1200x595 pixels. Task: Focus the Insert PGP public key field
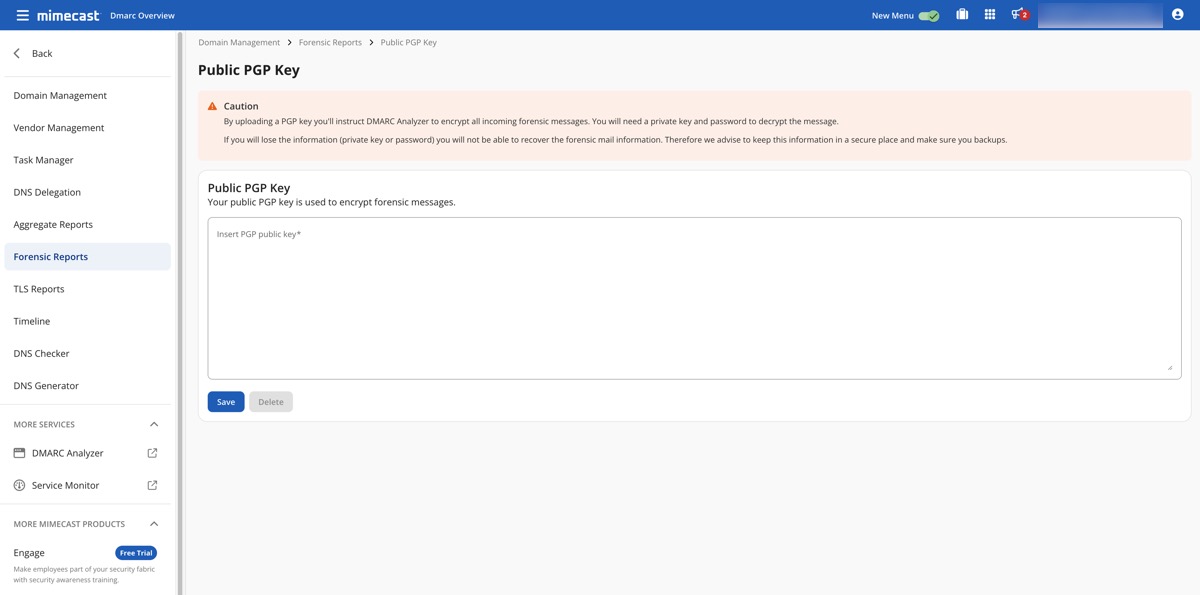tap(694, 298)
